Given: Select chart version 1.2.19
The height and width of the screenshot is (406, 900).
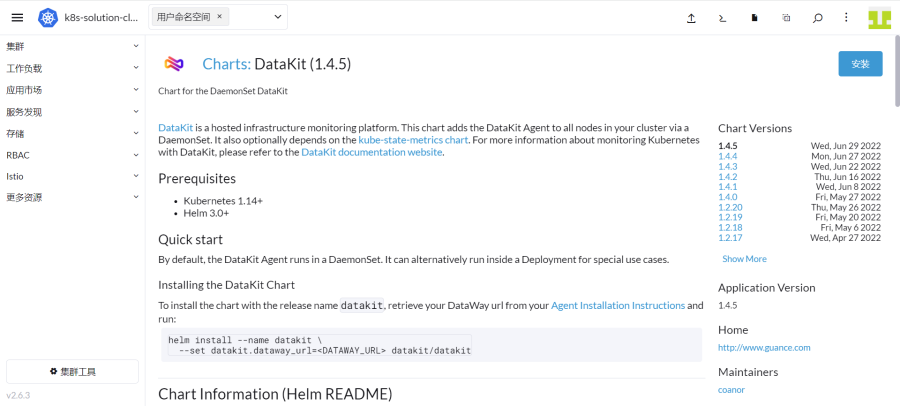Looking at the screenshot, I should tap(730, 217).
